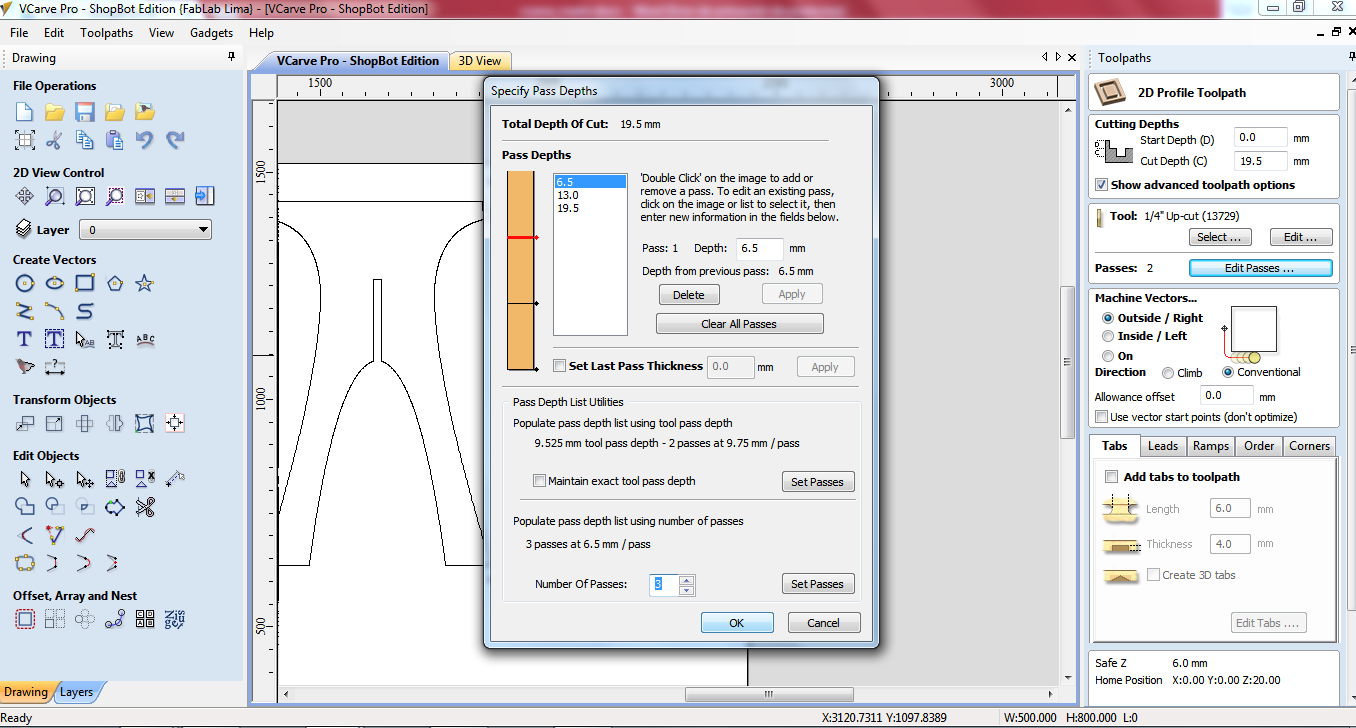The width and height of the screenshot is (1356, 728).
Task: Click Set Passes for number of passes
Action: 818,584
